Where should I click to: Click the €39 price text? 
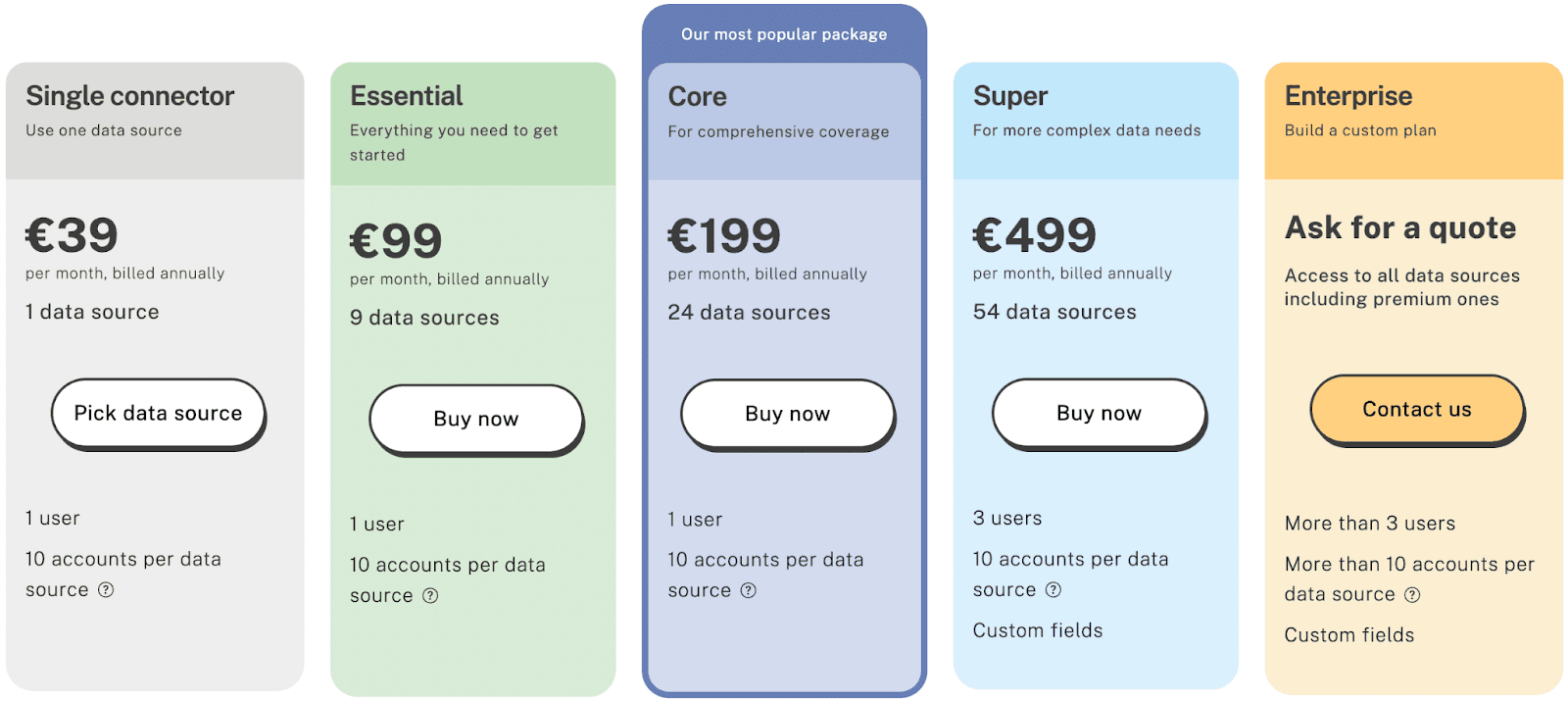[72, 235]
